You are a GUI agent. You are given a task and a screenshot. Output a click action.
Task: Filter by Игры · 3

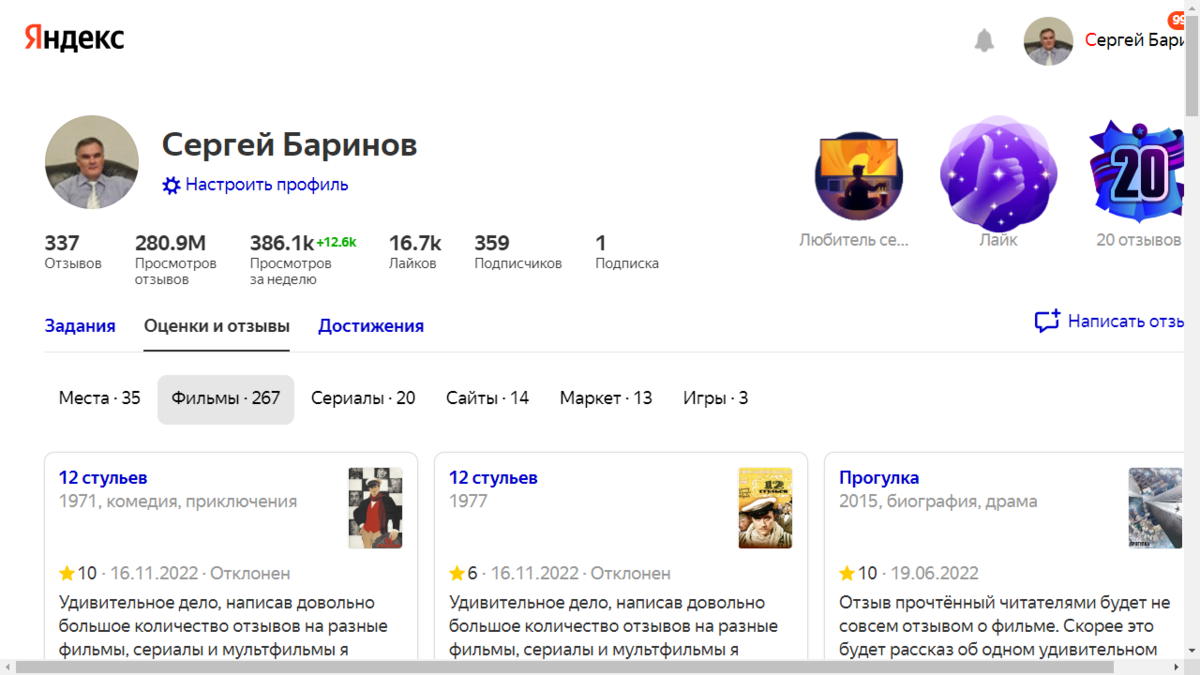(x=716, y=398)
